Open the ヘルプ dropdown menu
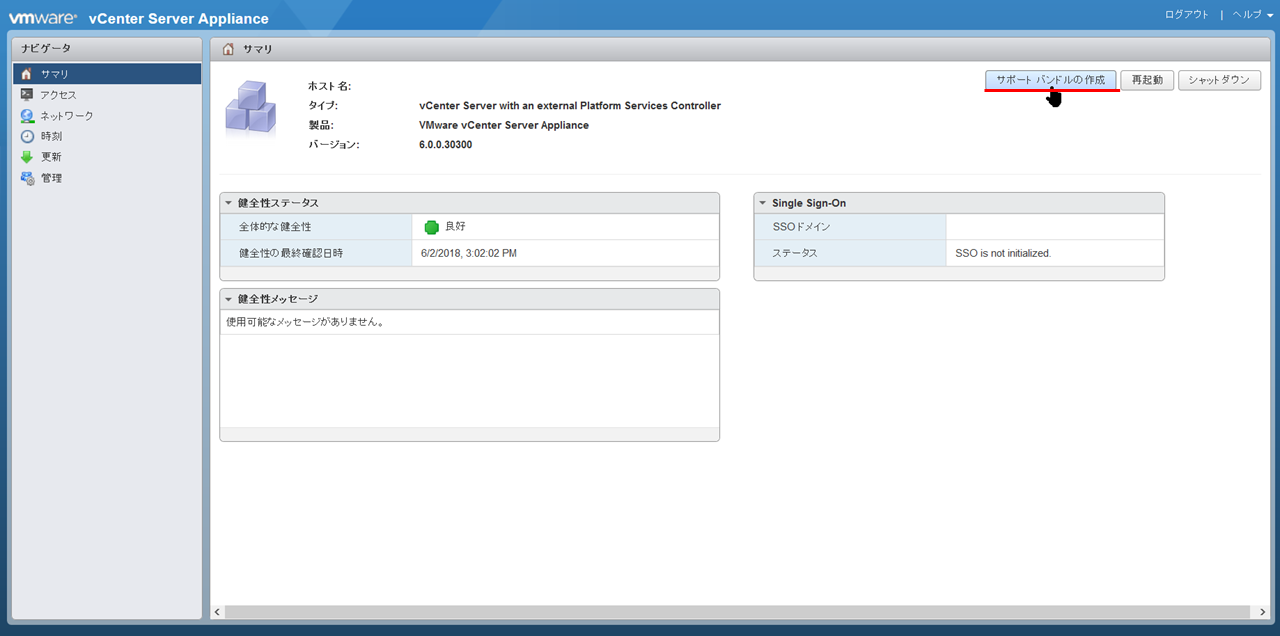Screen dimensions: 1280x636 click(x=1253, y=15)
